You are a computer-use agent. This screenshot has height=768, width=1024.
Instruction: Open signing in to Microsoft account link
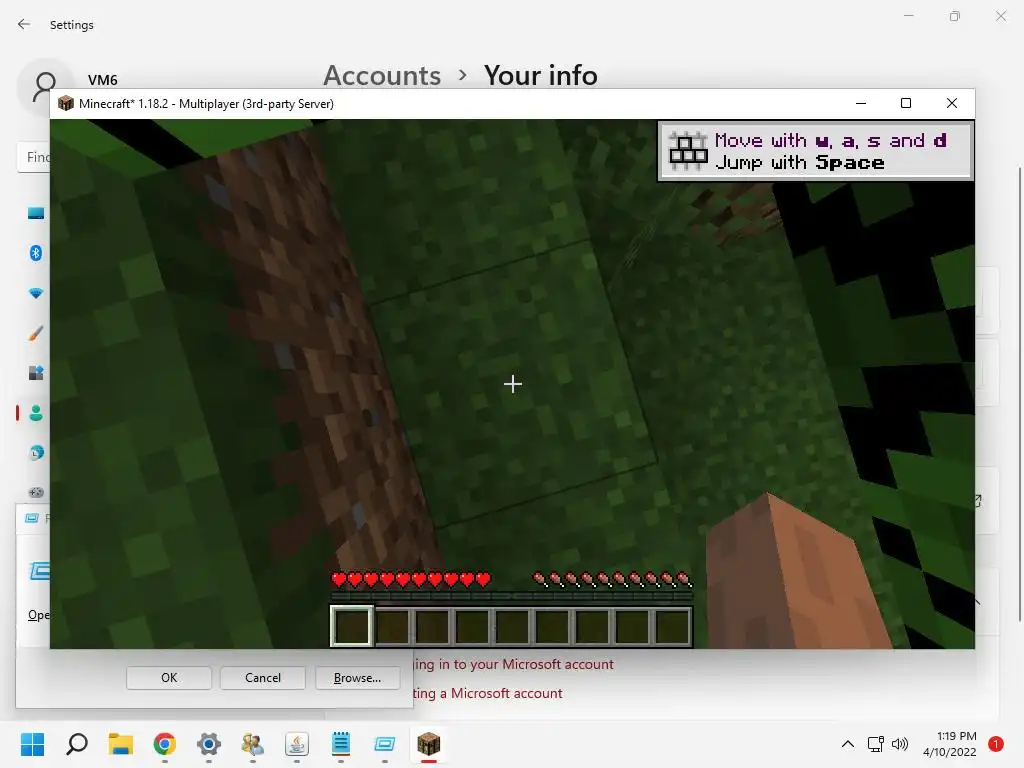(x=513, y=664)
